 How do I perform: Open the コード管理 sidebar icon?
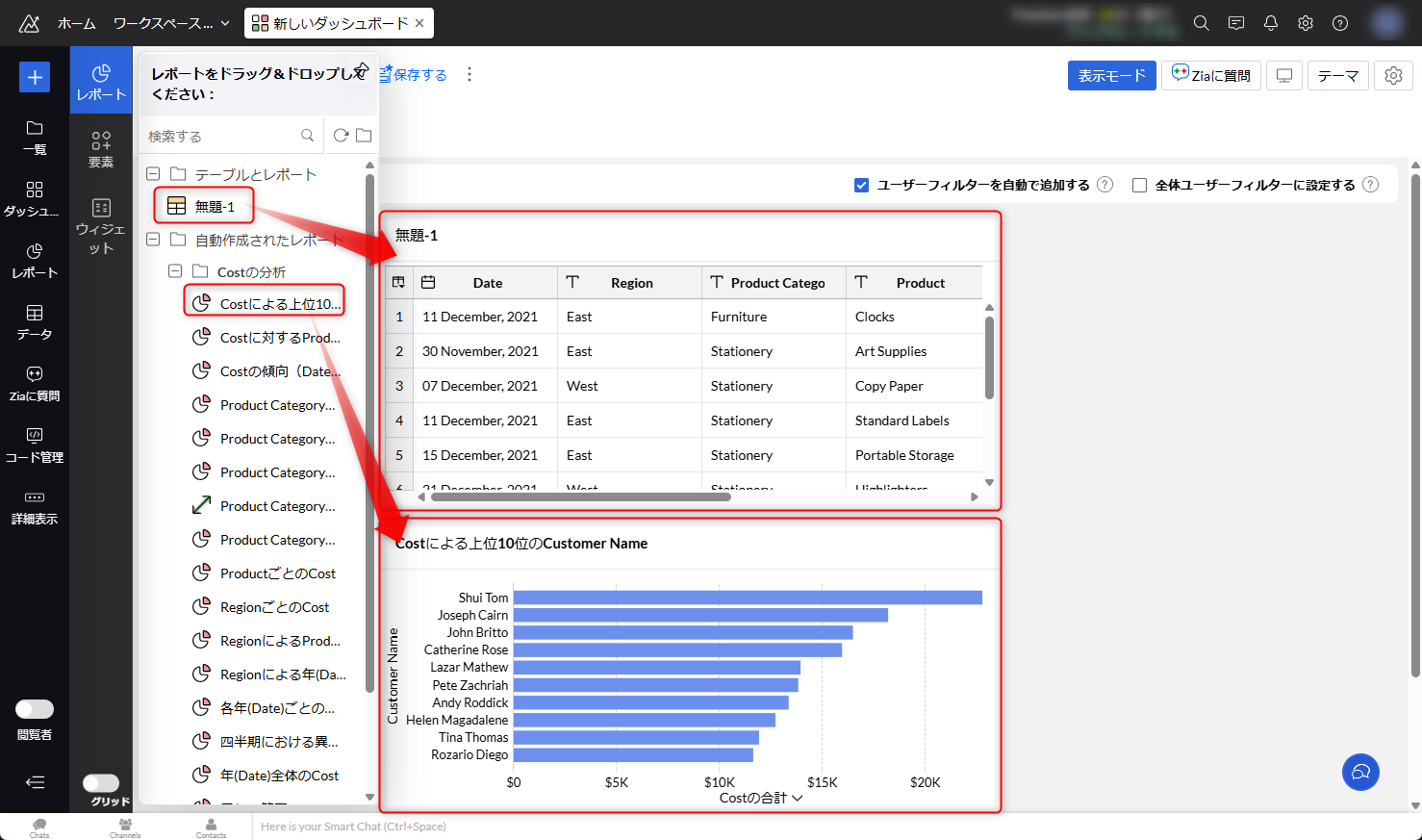(35, 445)
